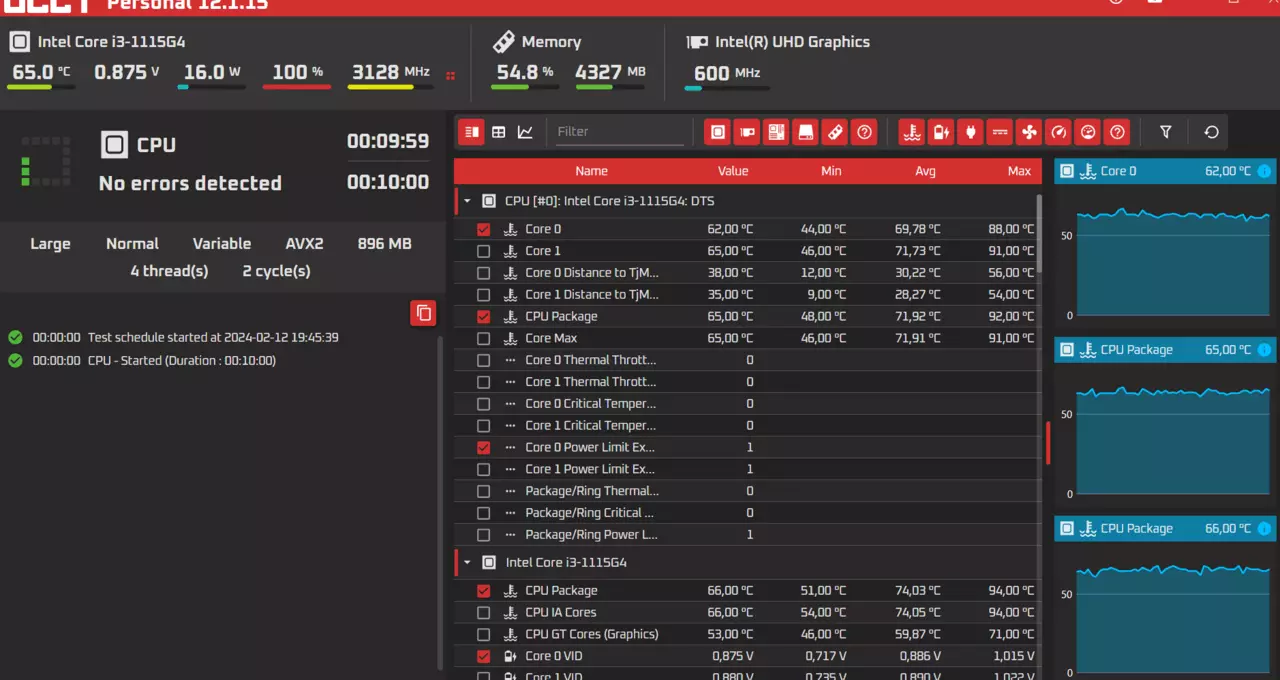Click the 'No errors detected' status text
The width and height of the screenshot is (1280, 680).
coord(190,183)
